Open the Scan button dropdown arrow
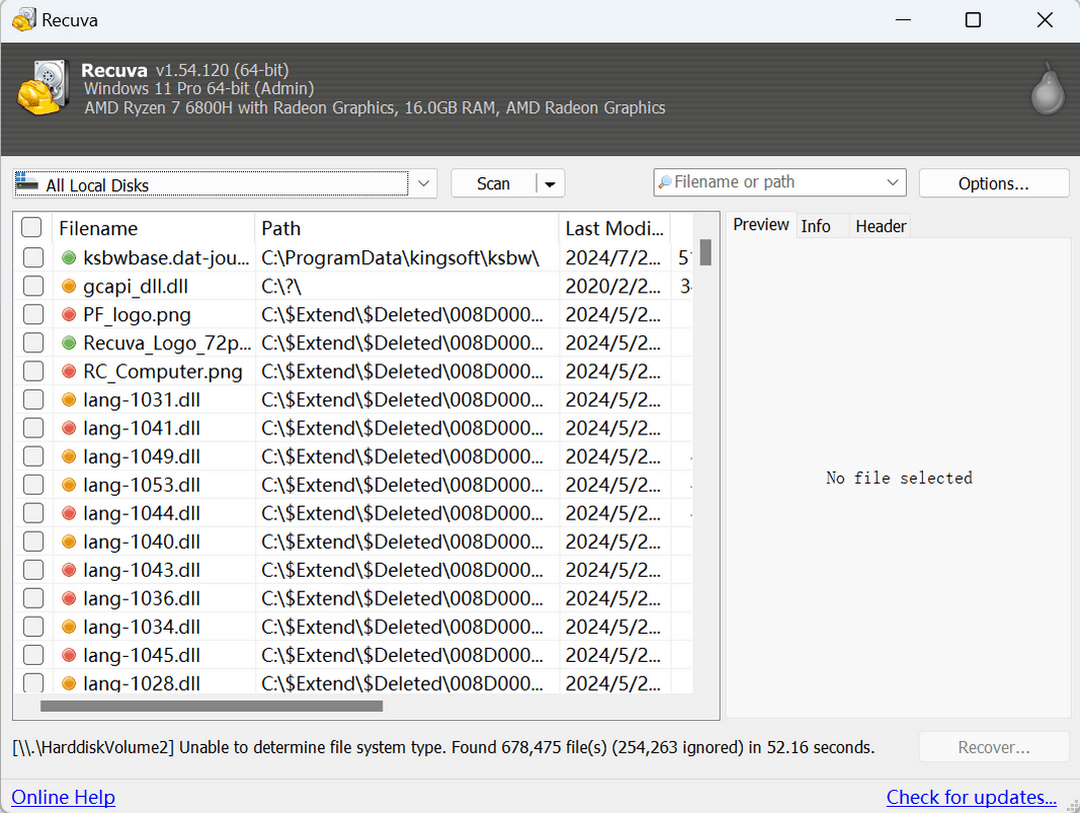The height and width of the screenshot is (813, 1080). coord(550,184)
